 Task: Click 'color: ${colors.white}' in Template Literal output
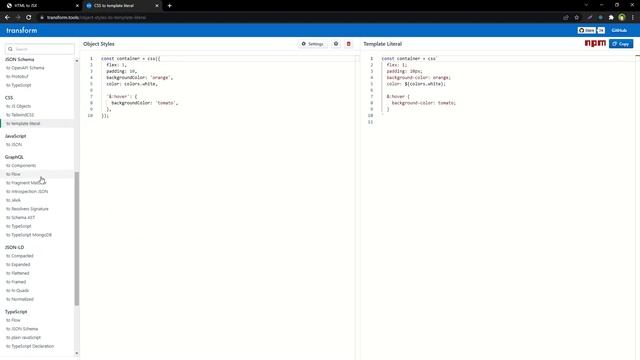click(x=416, y=84)
